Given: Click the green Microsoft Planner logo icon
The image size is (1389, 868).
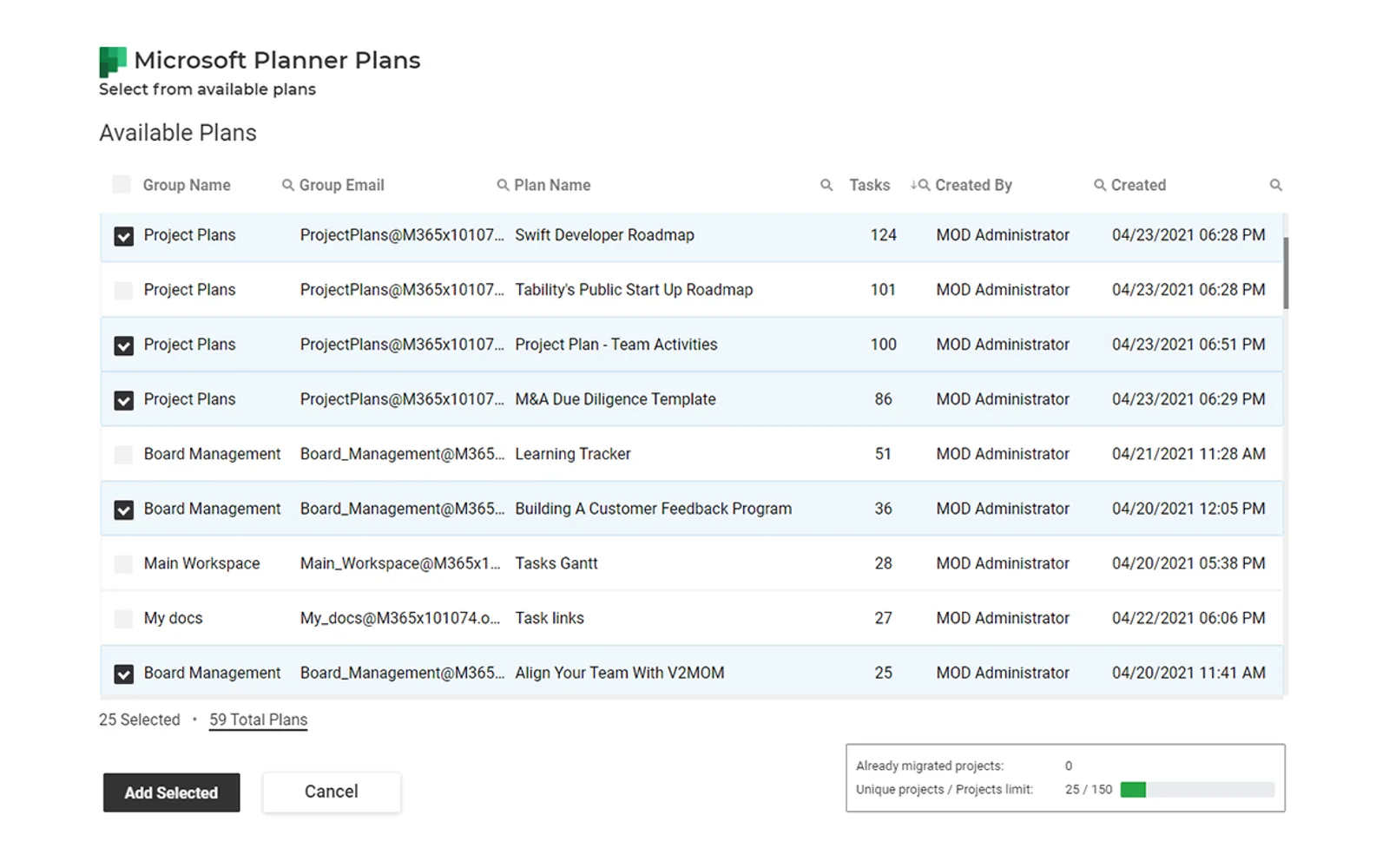Looking at the screenshot, I should pyautogui.click(x=113, y=62).
